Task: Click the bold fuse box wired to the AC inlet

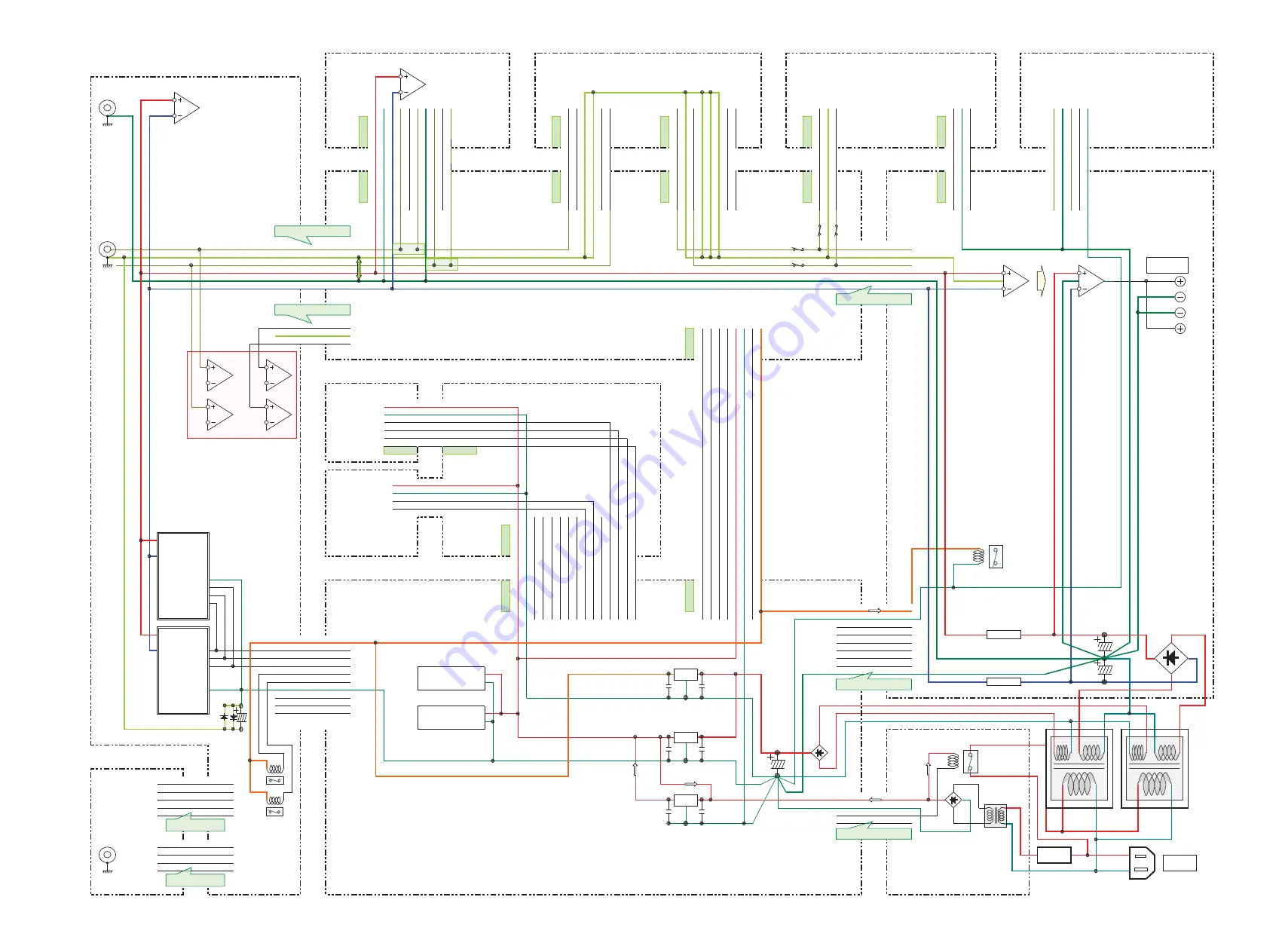Action: pos(1054,855)
